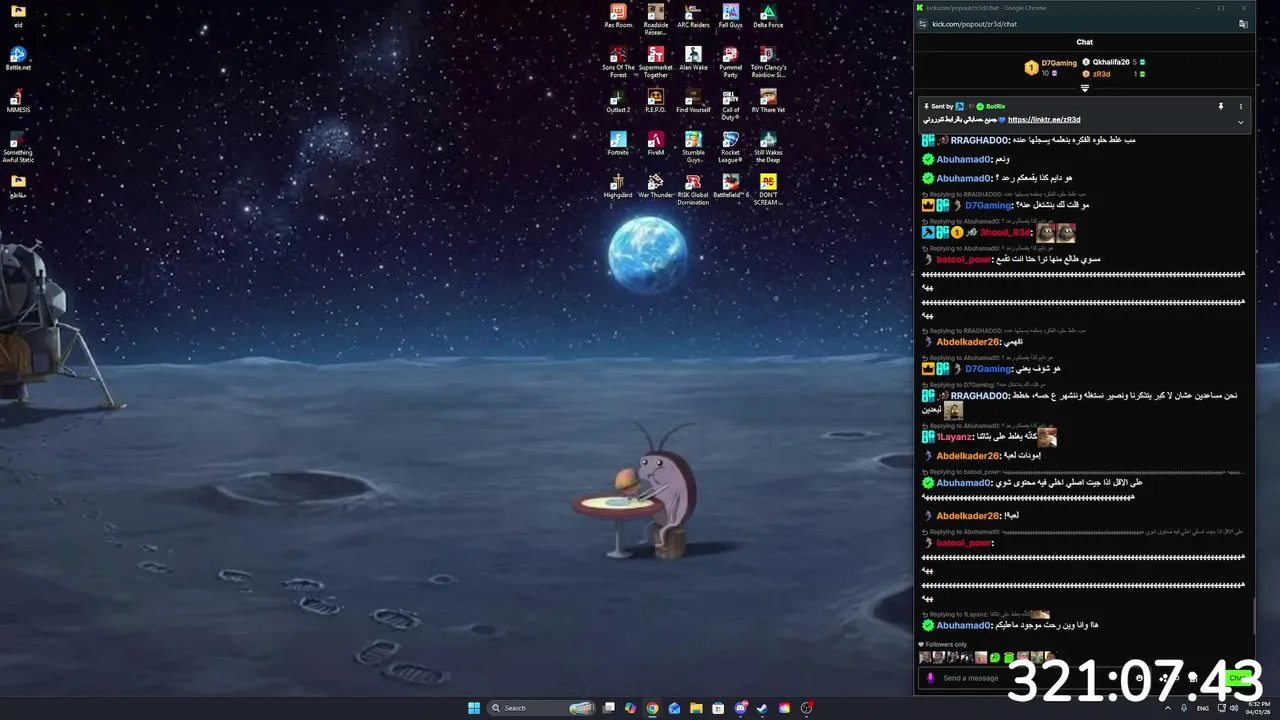Open File Explorer from the taskbar
Screen dimensions: 1280x720
point(696,708)
